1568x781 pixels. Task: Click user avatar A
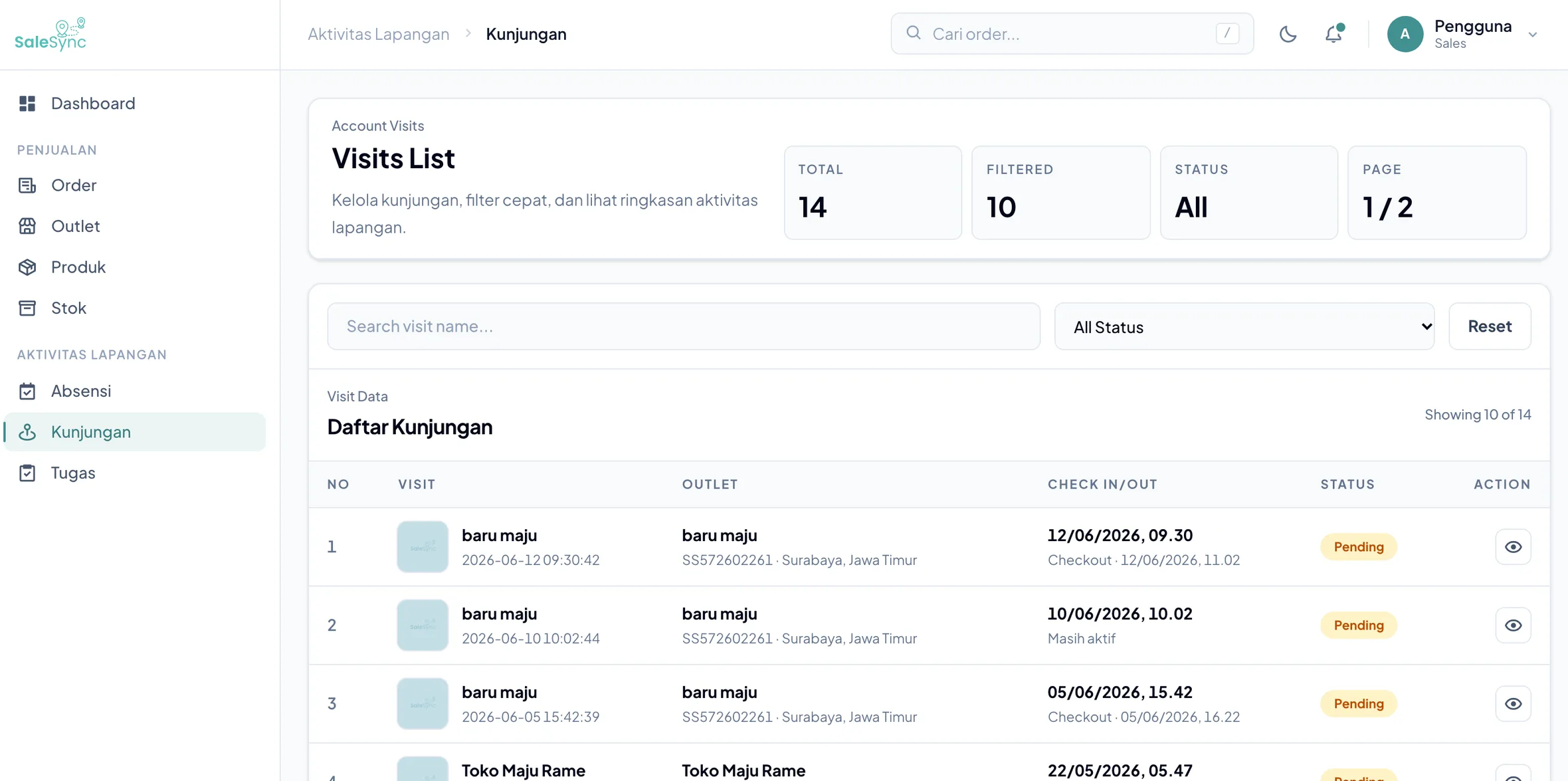(1405, 34)
